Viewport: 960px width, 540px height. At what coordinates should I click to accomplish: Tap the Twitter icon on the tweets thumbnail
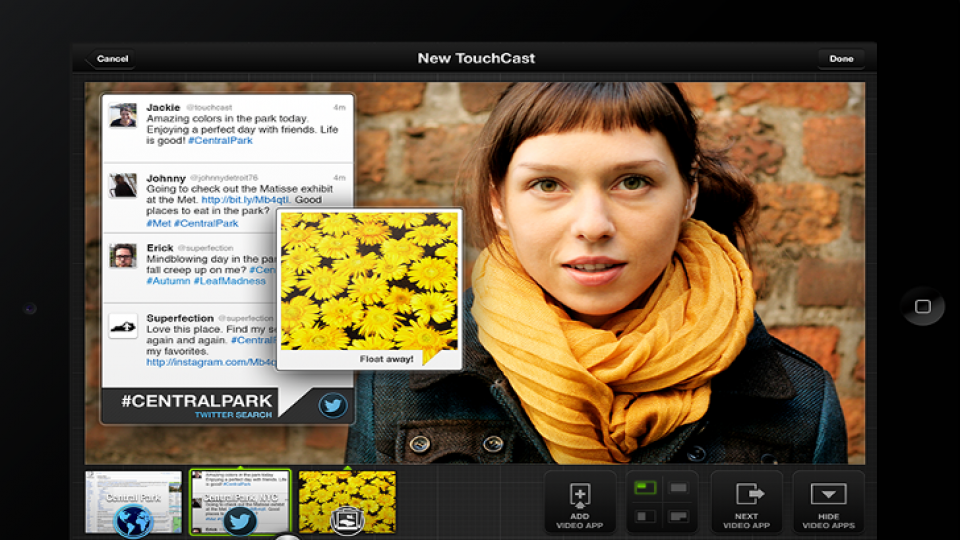pyautogui.click(x=239, y=521)
